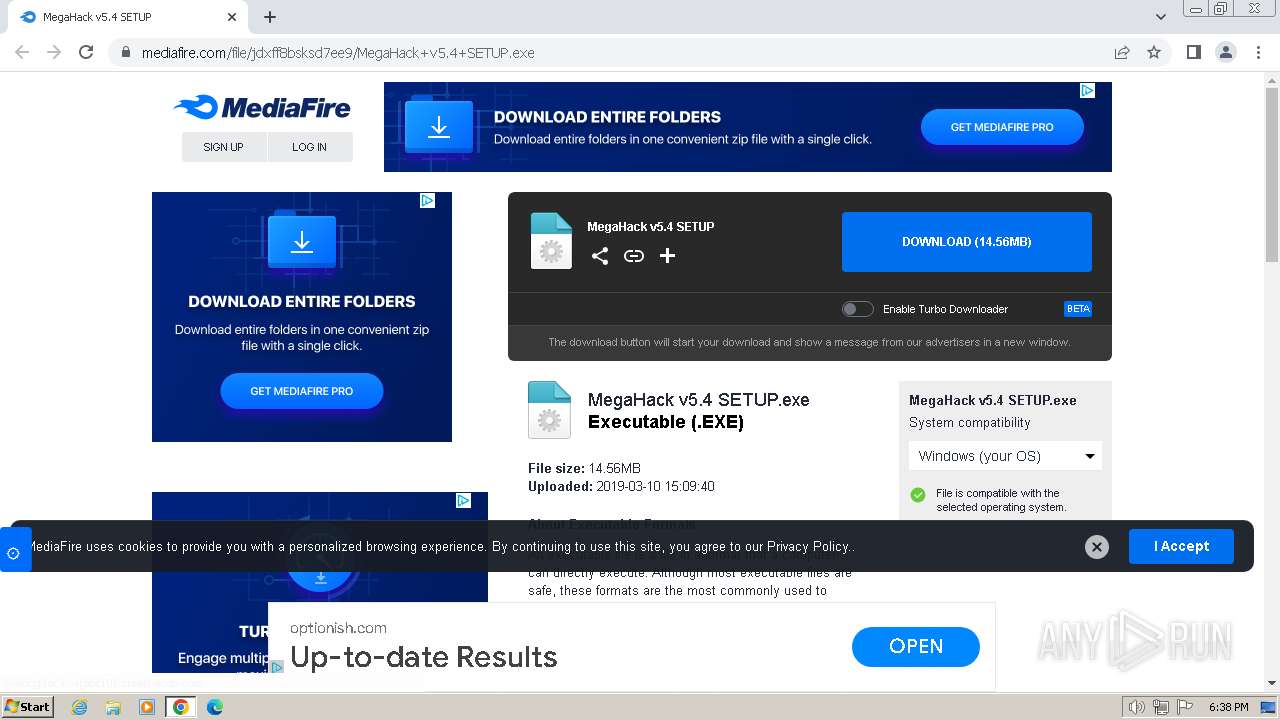Image resolution: width=1280 pixels, height=720 pixels.
Task: Reload the MediaFire page
Action: 86,52
